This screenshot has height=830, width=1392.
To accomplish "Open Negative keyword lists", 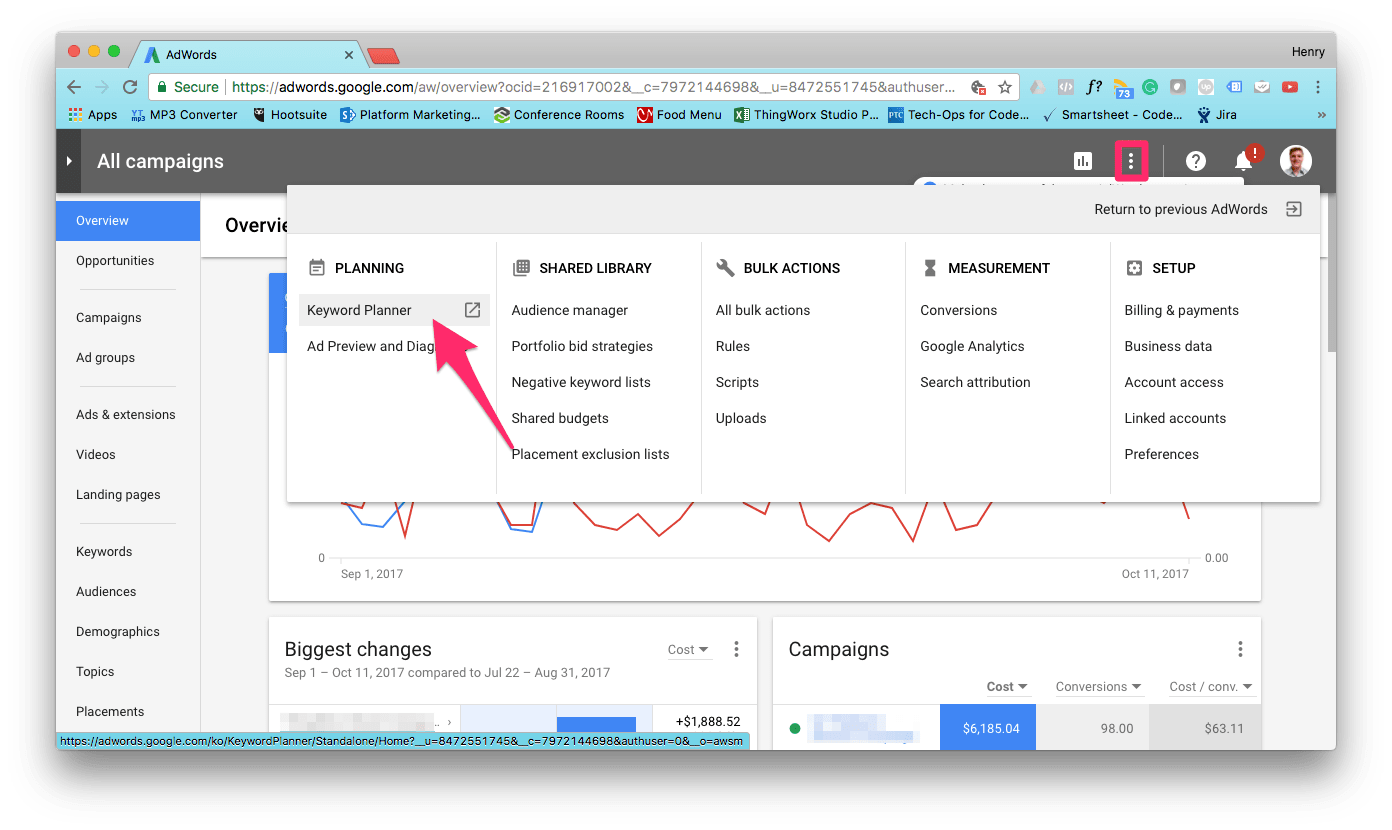I will 581,382.
